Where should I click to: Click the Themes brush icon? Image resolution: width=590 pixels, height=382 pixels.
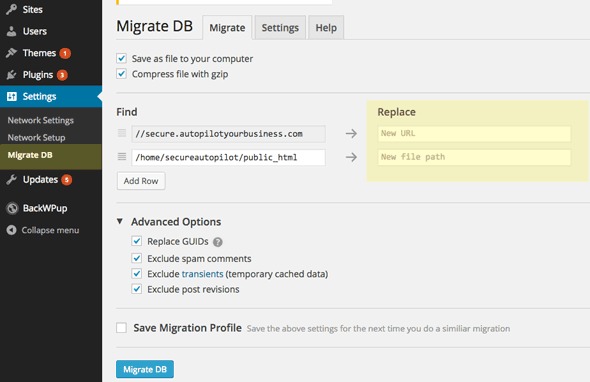[x=12, y=53]
